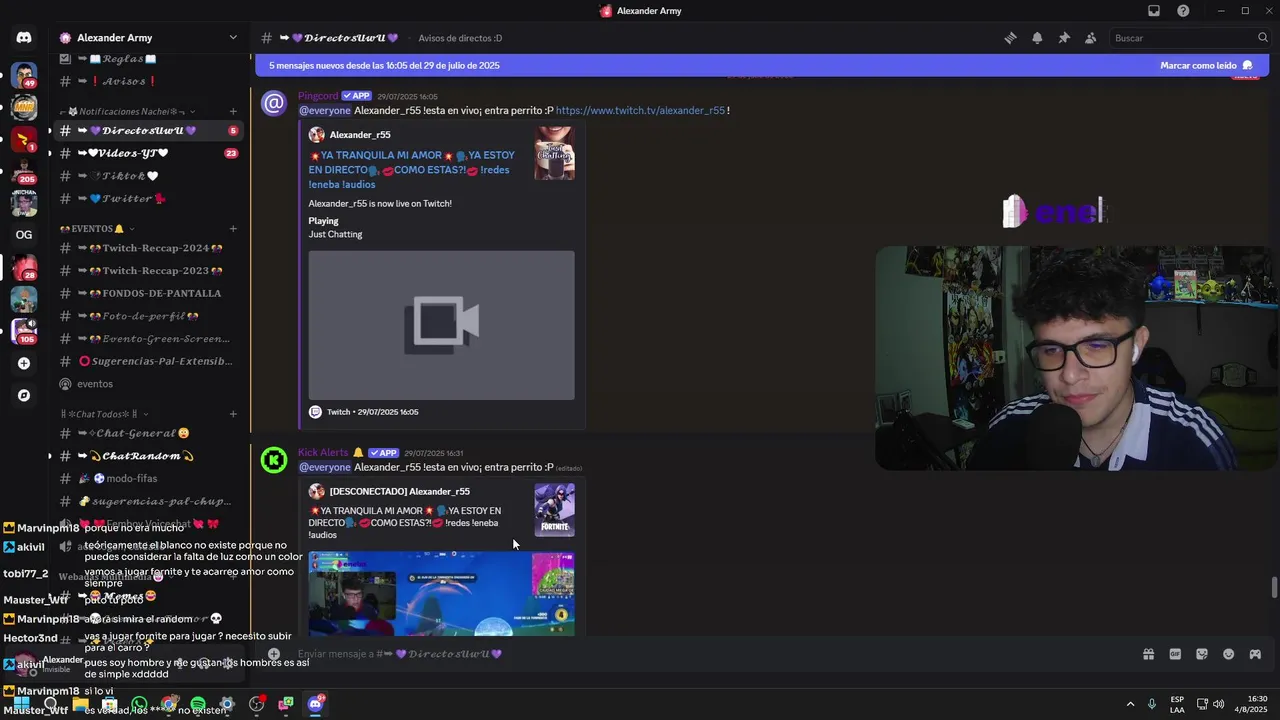Click the Enviar mensaje input box

700,654
